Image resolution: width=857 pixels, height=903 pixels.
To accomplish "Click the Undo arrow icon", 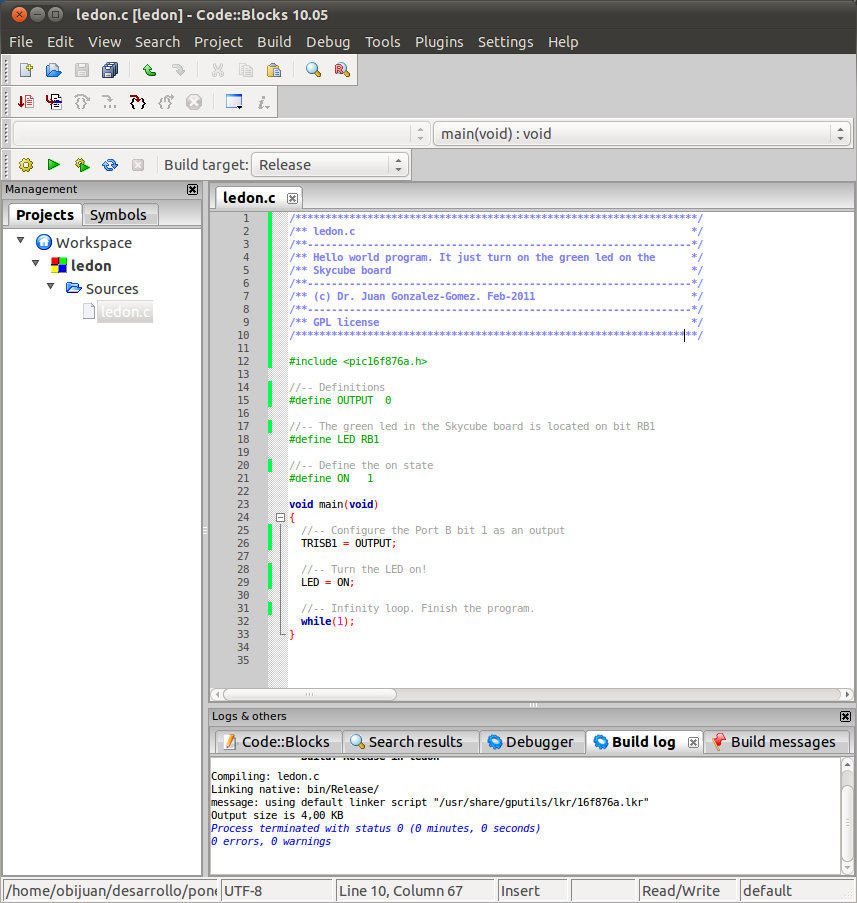I will 149,70.
